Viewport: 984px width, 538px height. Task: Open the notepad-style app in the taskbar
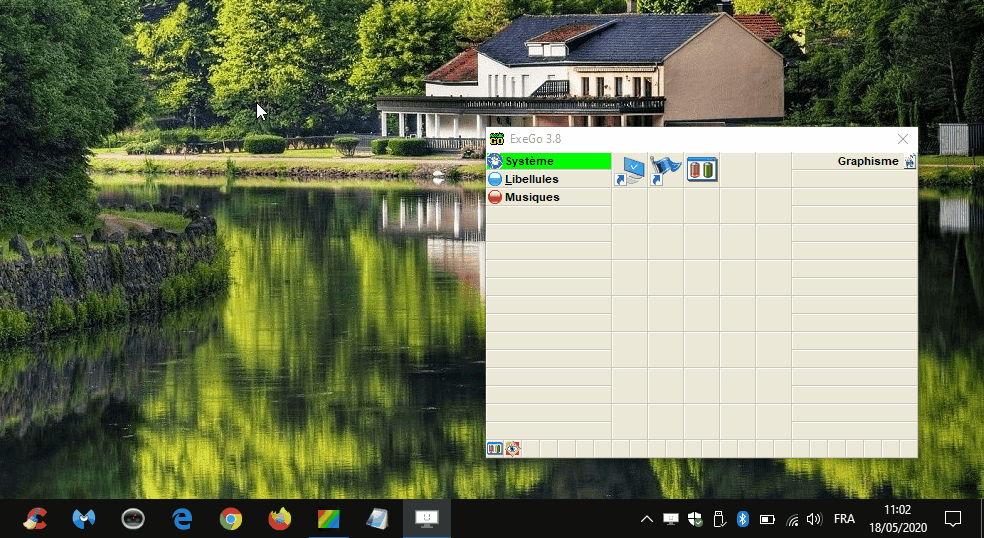[377, 519]
